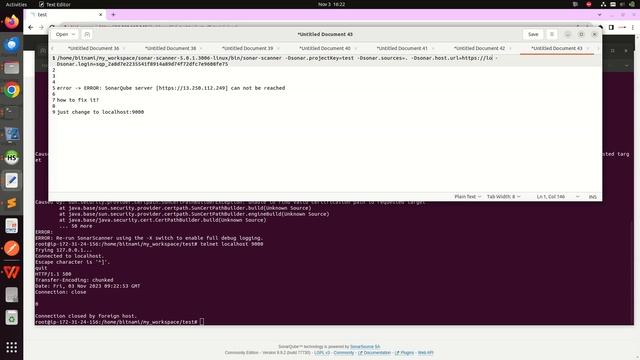Click the red tray indicator icon
The height and width of the screenshot is (360, 640).
(589, 4)
